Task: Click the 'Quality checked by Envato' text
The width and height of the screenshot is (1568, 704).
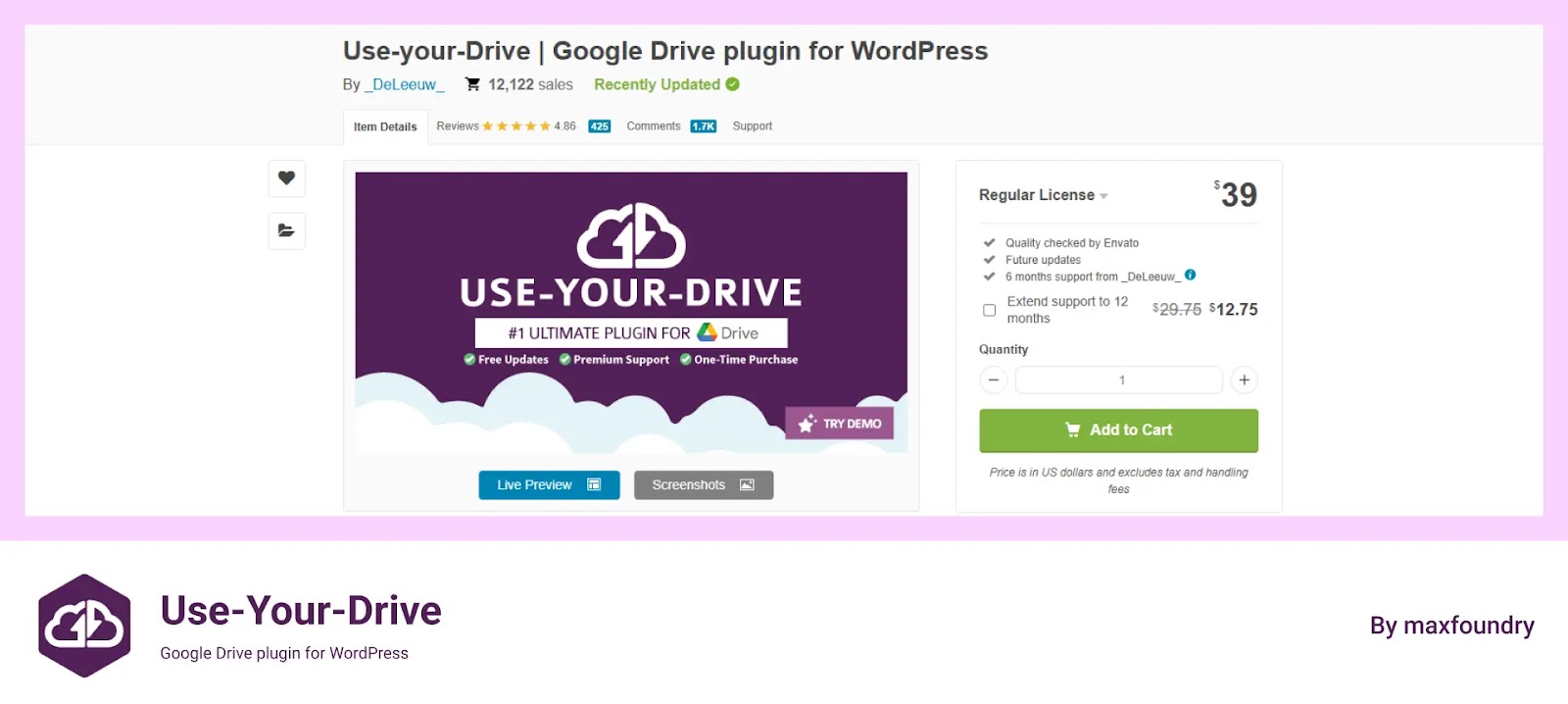Action: point(1072,243)
